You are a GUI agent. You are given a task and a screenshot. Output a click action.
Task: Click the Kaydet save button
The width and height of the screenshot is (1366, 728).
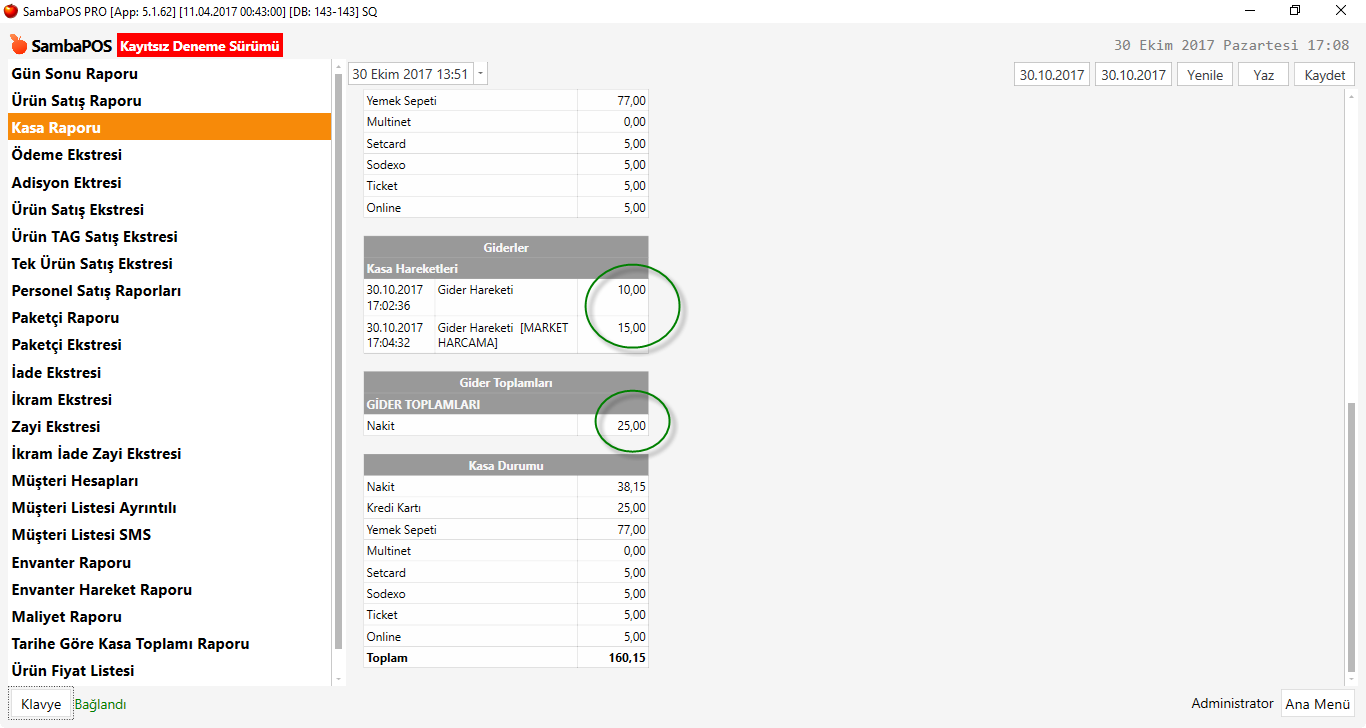click(1324, 75)
